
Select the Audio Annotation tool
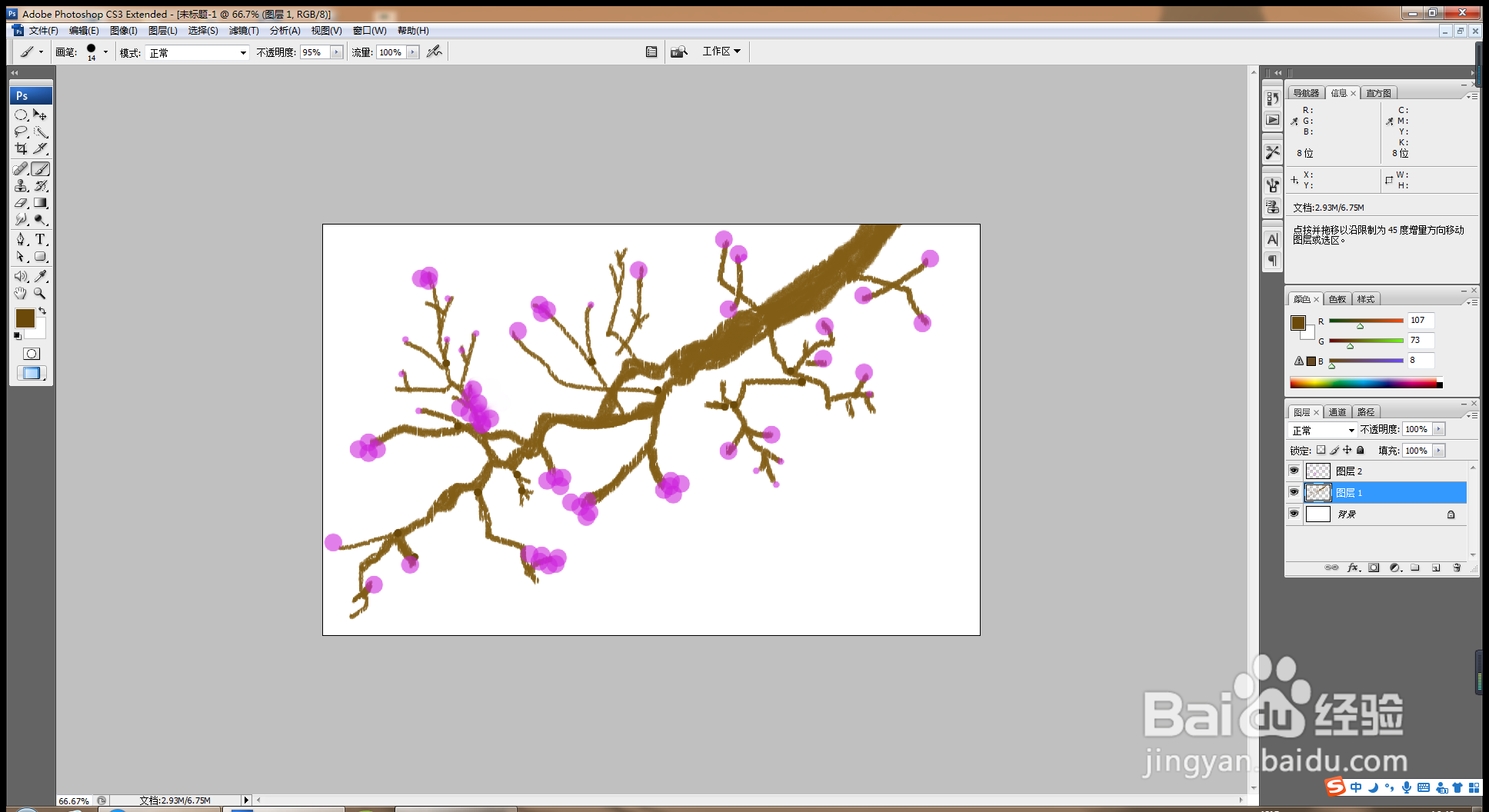pos(21,276)
